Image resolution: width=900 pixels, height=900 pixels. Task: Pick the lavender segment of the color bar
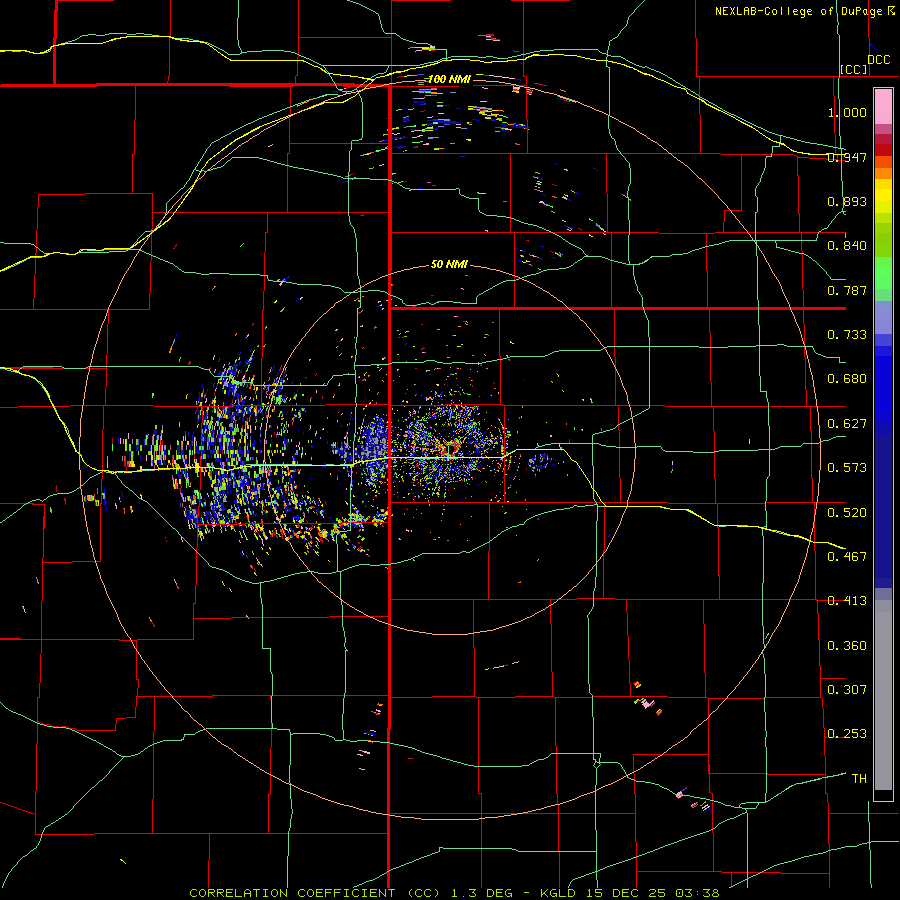883,318
